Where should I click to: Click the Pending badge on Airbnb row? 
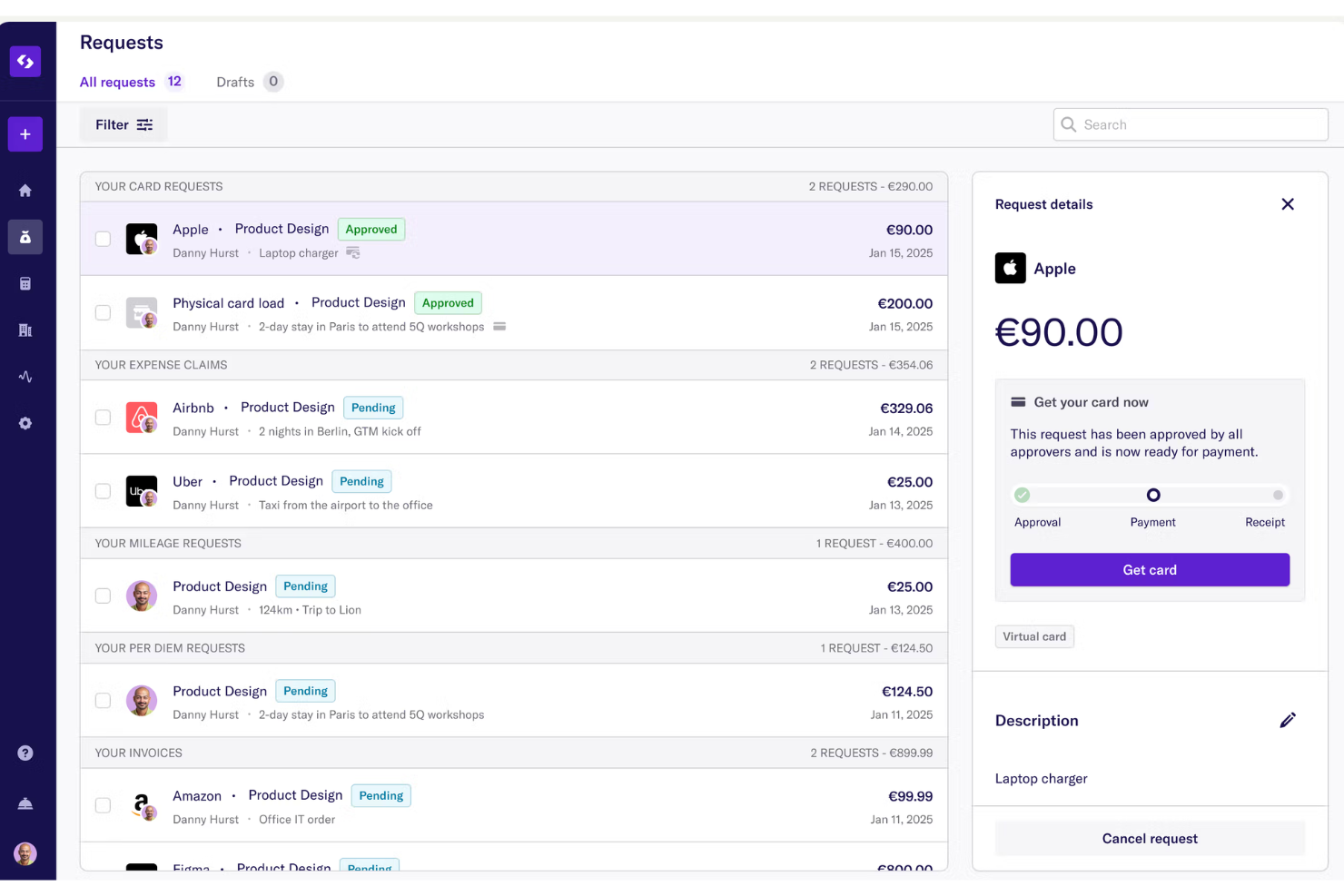pos(373,408)
